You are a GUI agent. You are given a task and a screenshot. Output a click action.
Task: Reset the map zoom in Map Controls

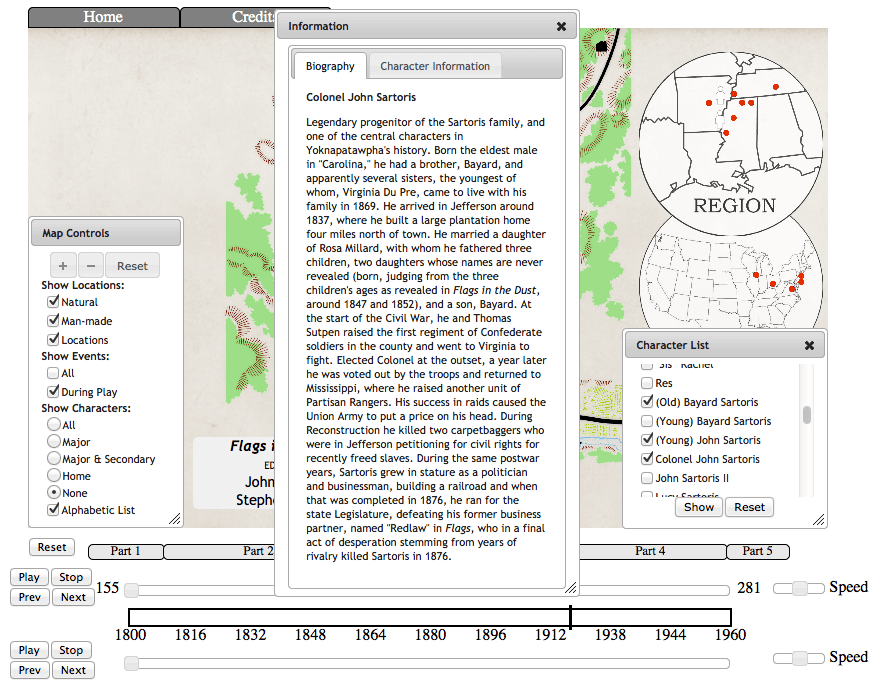pyautogui.click(x=132, y=266)
